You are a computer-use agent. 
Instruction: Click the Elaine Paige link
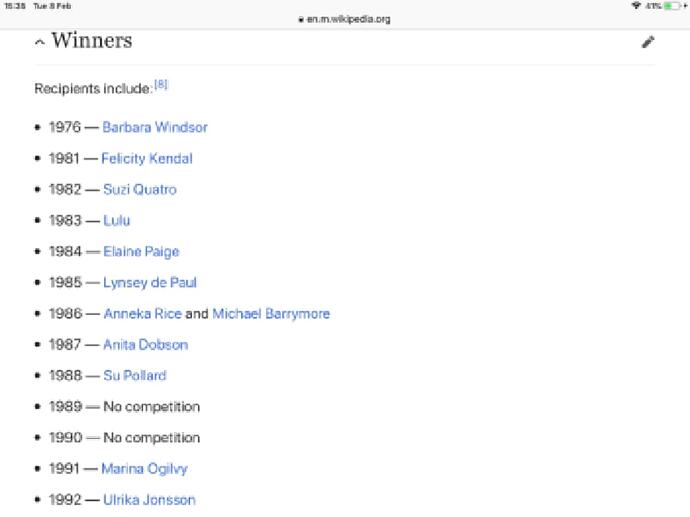[x=141, y=251]
